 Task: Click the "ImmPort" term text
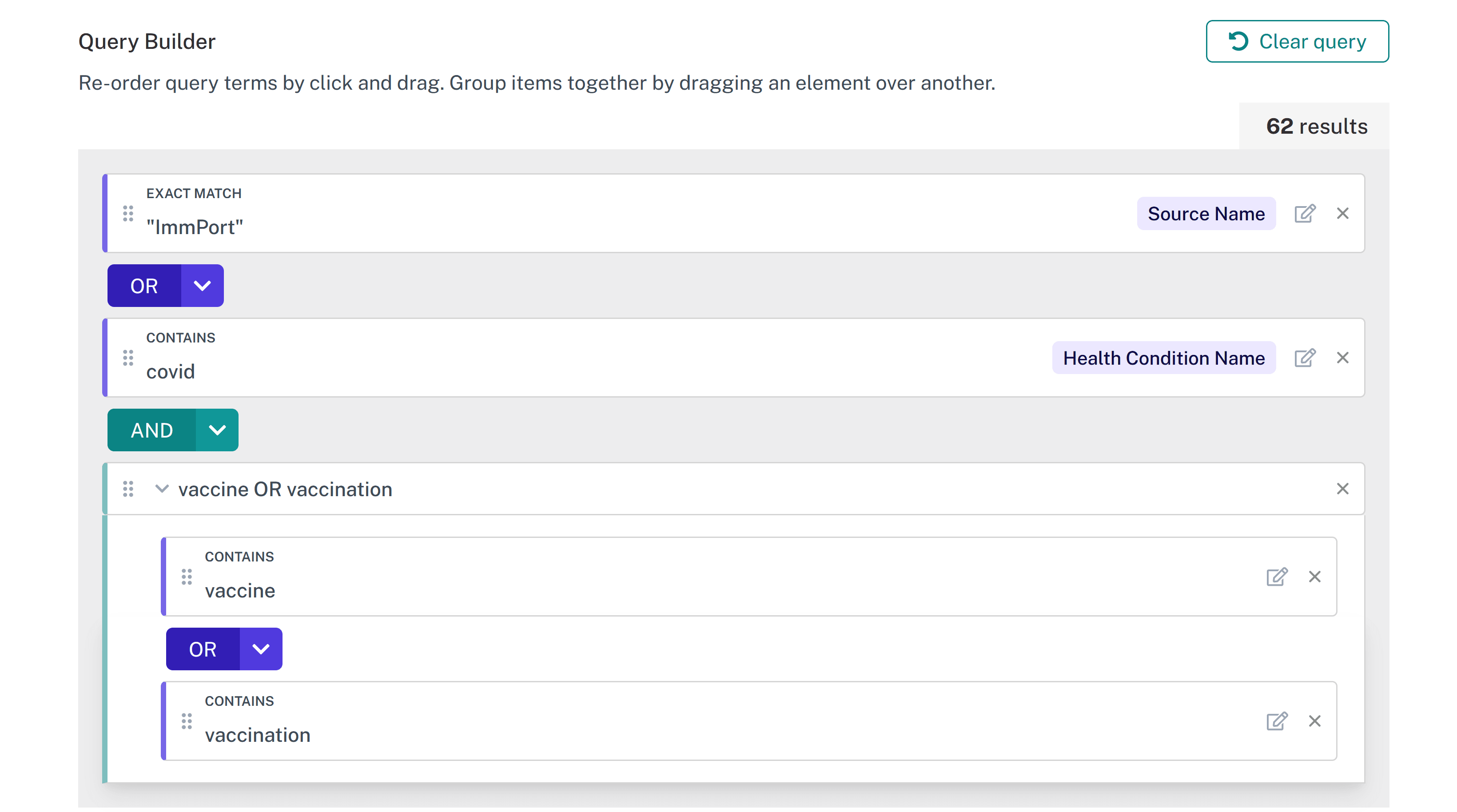[195, 227]
